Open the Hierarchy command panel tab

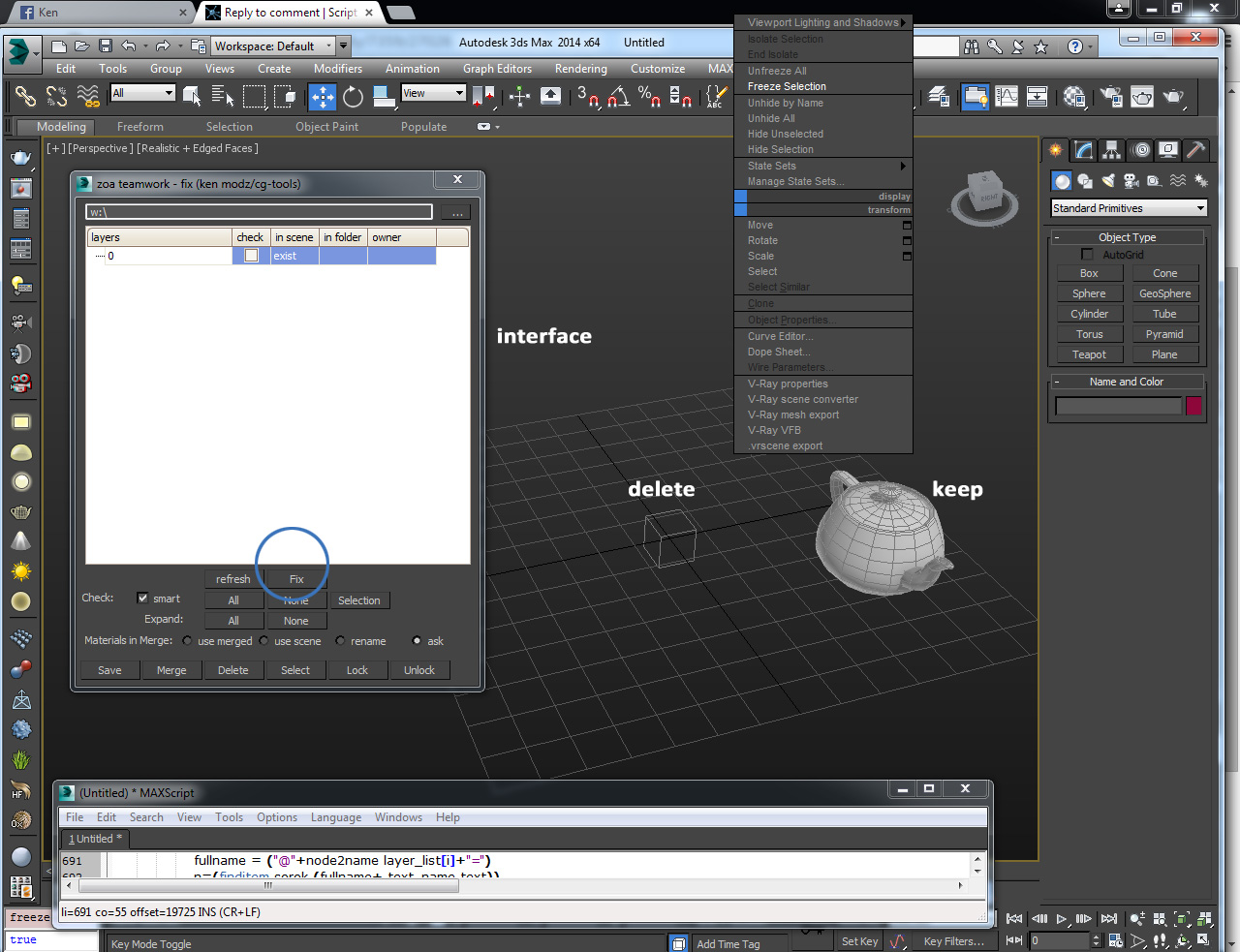(1112, 150)
